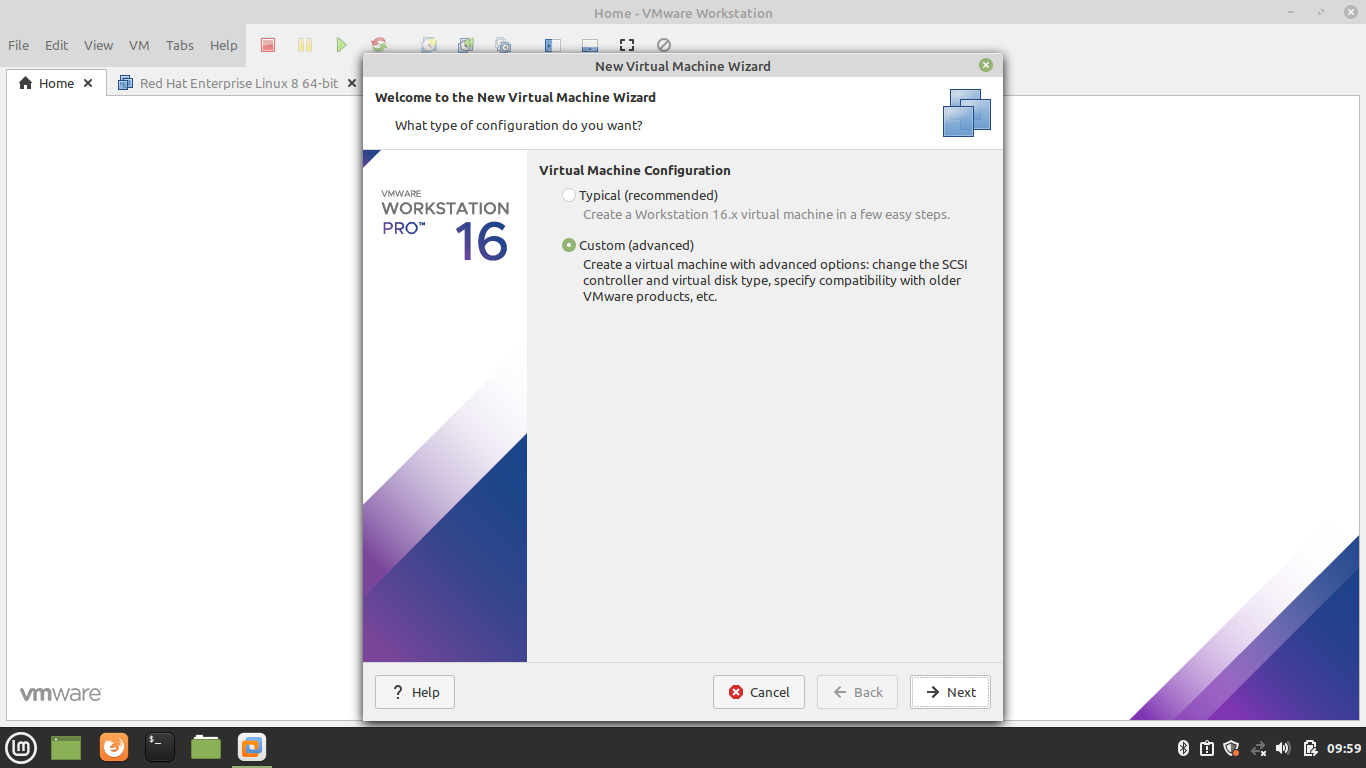Screen dimensions: 1366x768
Task: Select the Typical (recommended) radio button
Action: point(569,195)
